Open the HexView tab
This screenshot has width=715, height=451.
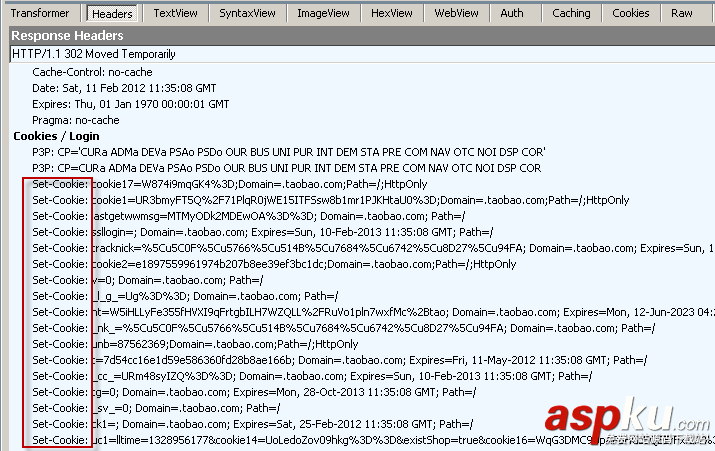392,13
